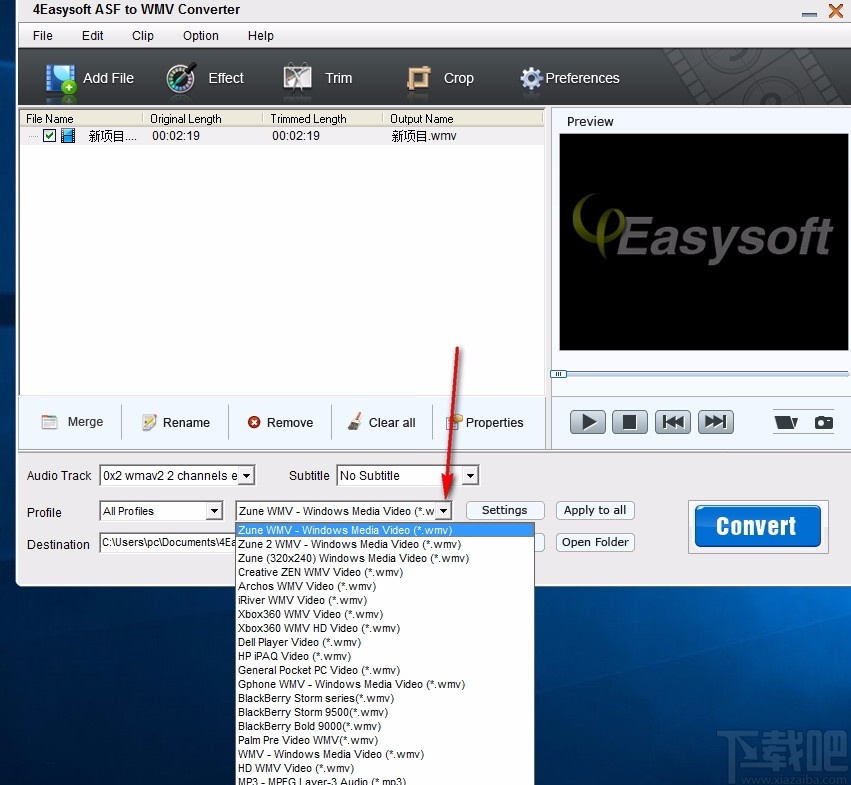Take a snapshot with the camera icon
Viewport: 851px width, 785px height.
click(824, 422)
